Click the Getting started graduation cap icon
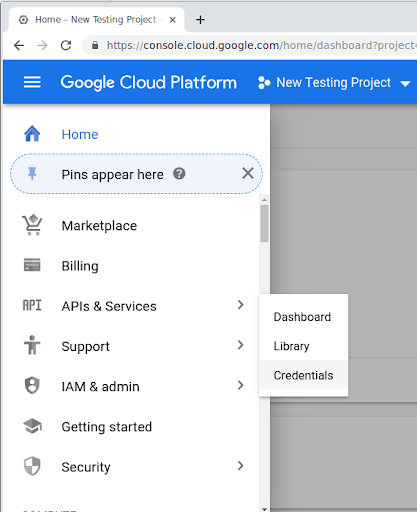Screen dimensions: 417x512 [32, 426]
